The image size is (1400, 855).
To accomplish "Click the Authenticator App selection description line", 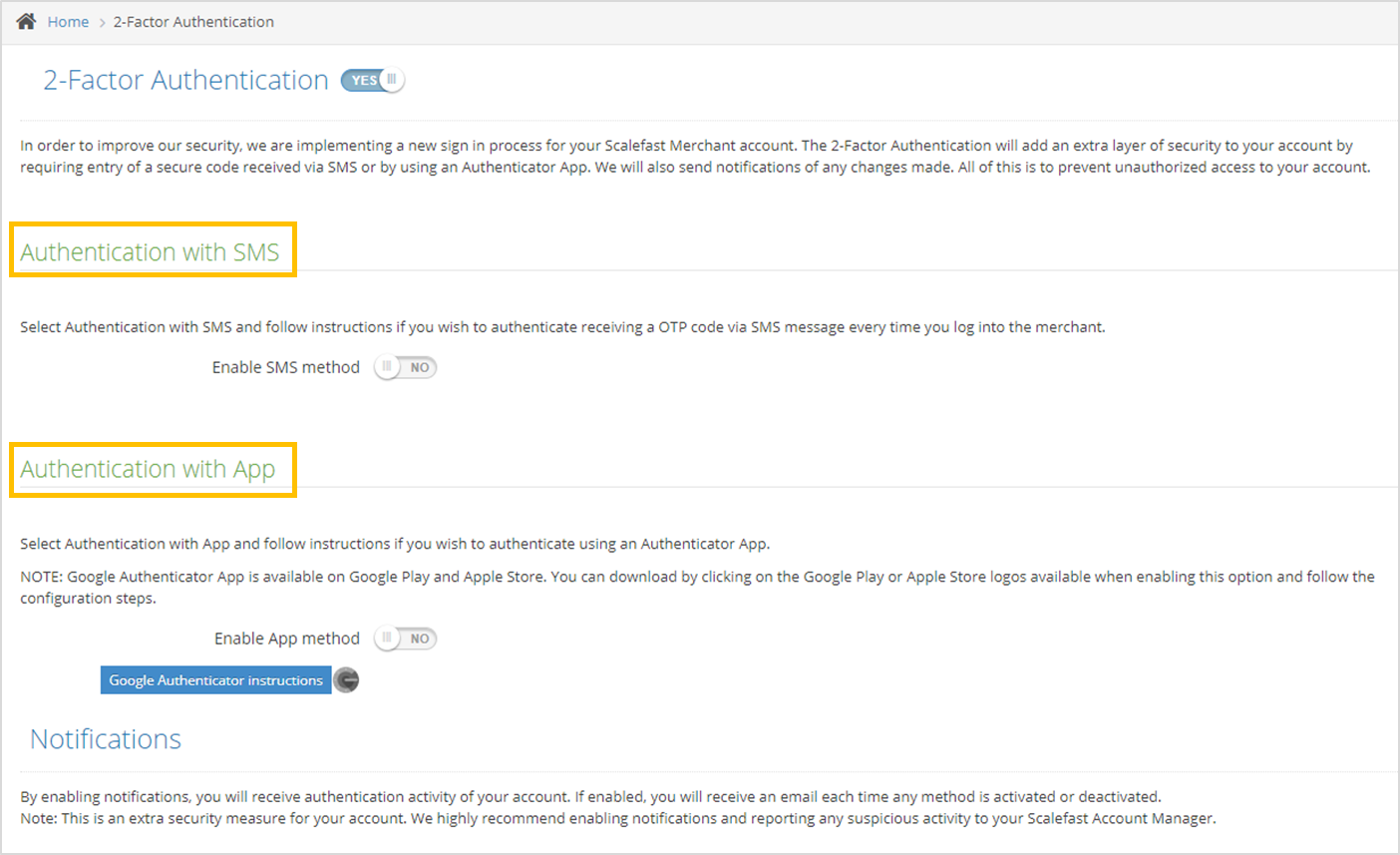I will coord(395,544).
